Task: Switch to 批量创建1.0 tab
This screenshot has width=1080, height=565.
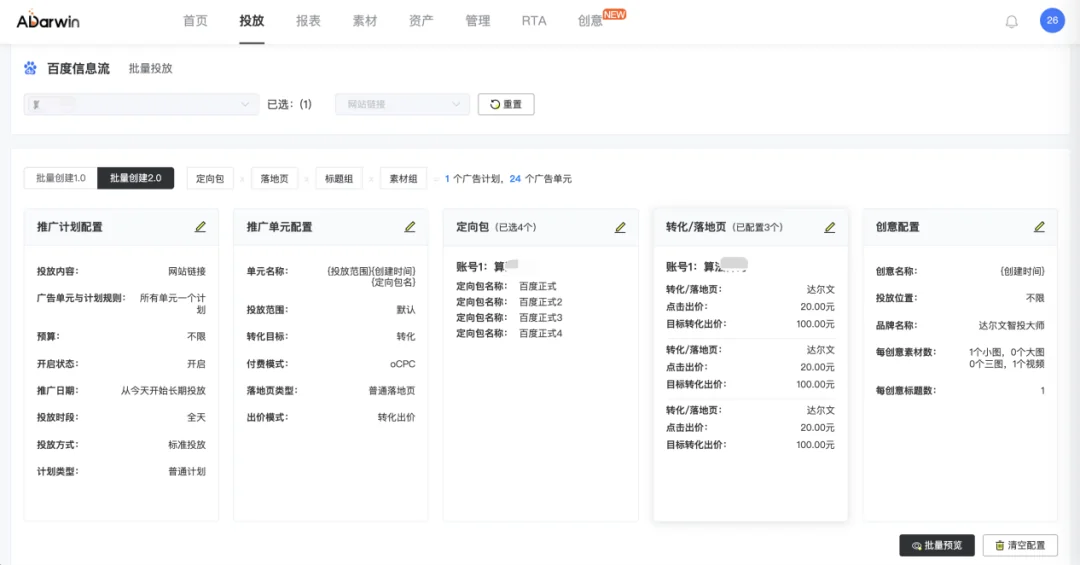Action: coord(61,178)
